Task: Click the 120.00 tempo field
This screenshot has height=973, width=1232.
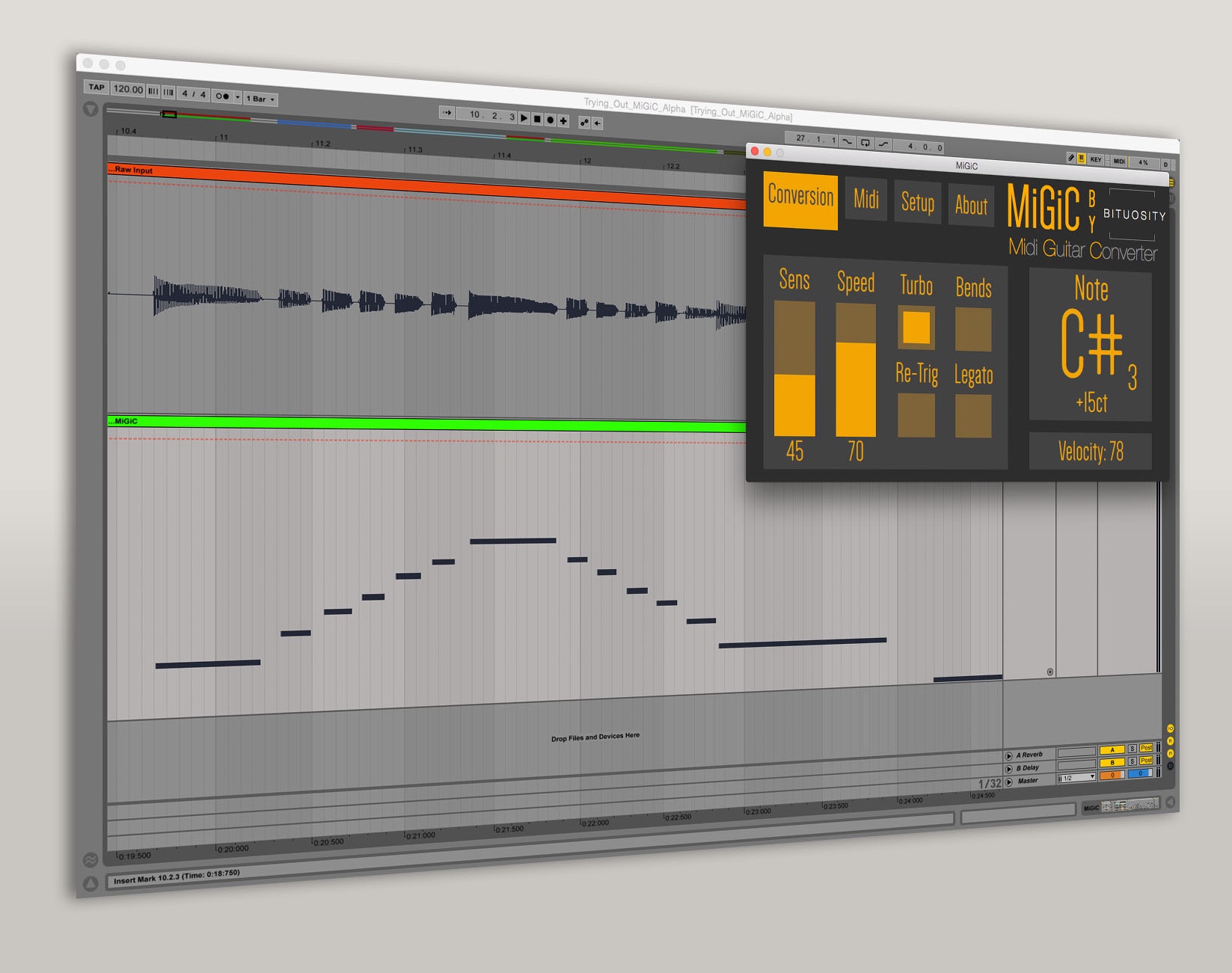Action: (x=128, y=89)
